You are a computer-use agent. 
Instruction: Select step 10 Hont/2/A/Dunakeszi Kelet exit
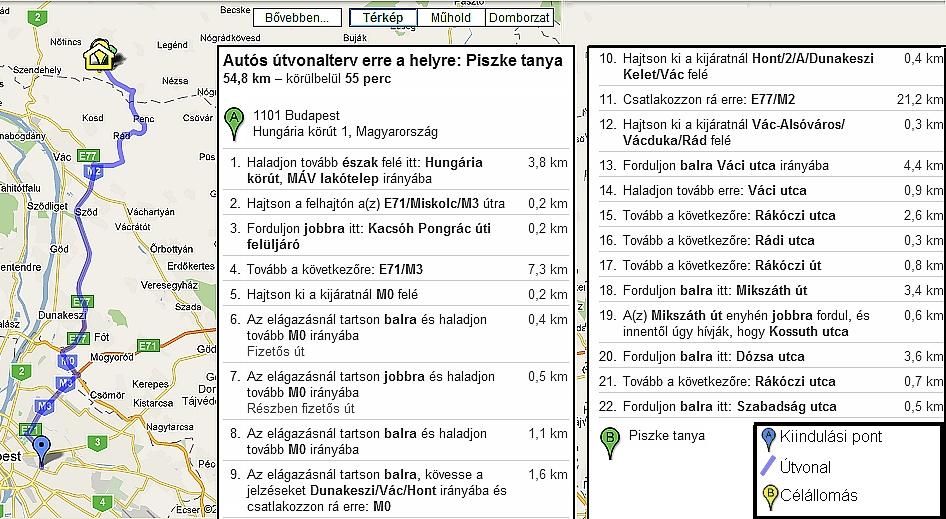(770, 66)
